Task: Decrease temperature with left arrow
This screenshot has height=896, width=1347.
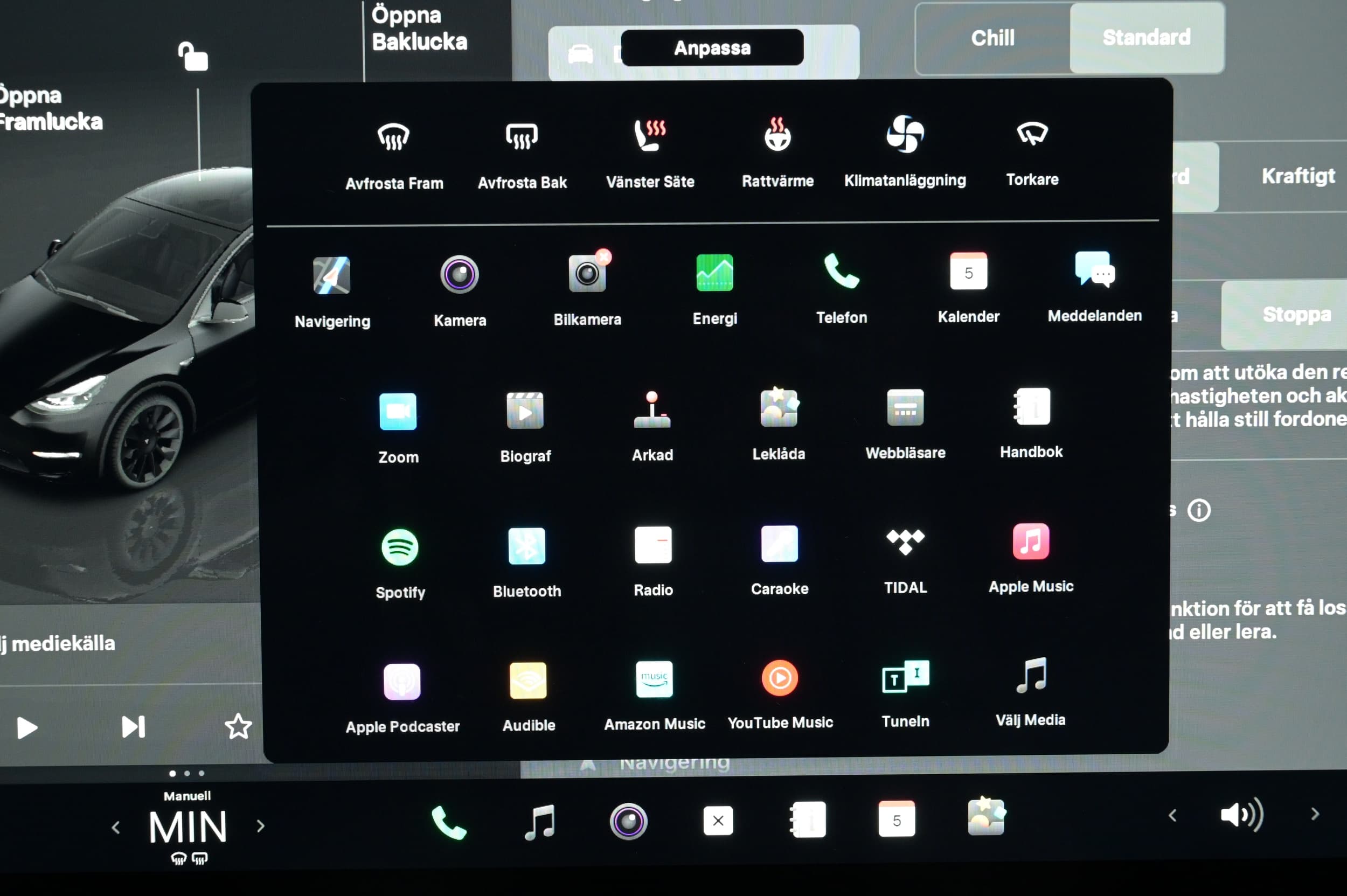Action: tap(115, 827)
